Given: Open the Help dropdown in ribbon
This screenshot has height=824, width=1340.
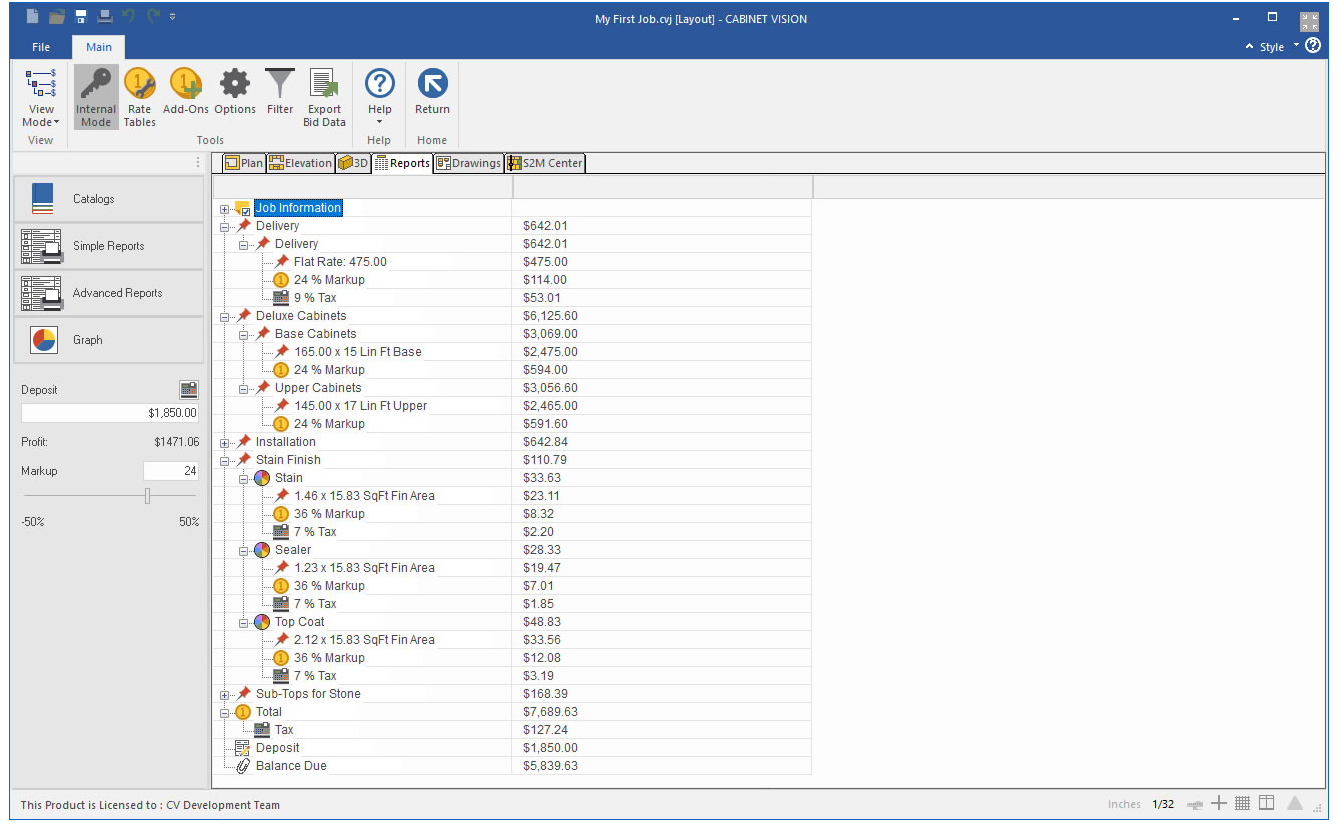Looking at the screenshot, I should tap(380, 98).
